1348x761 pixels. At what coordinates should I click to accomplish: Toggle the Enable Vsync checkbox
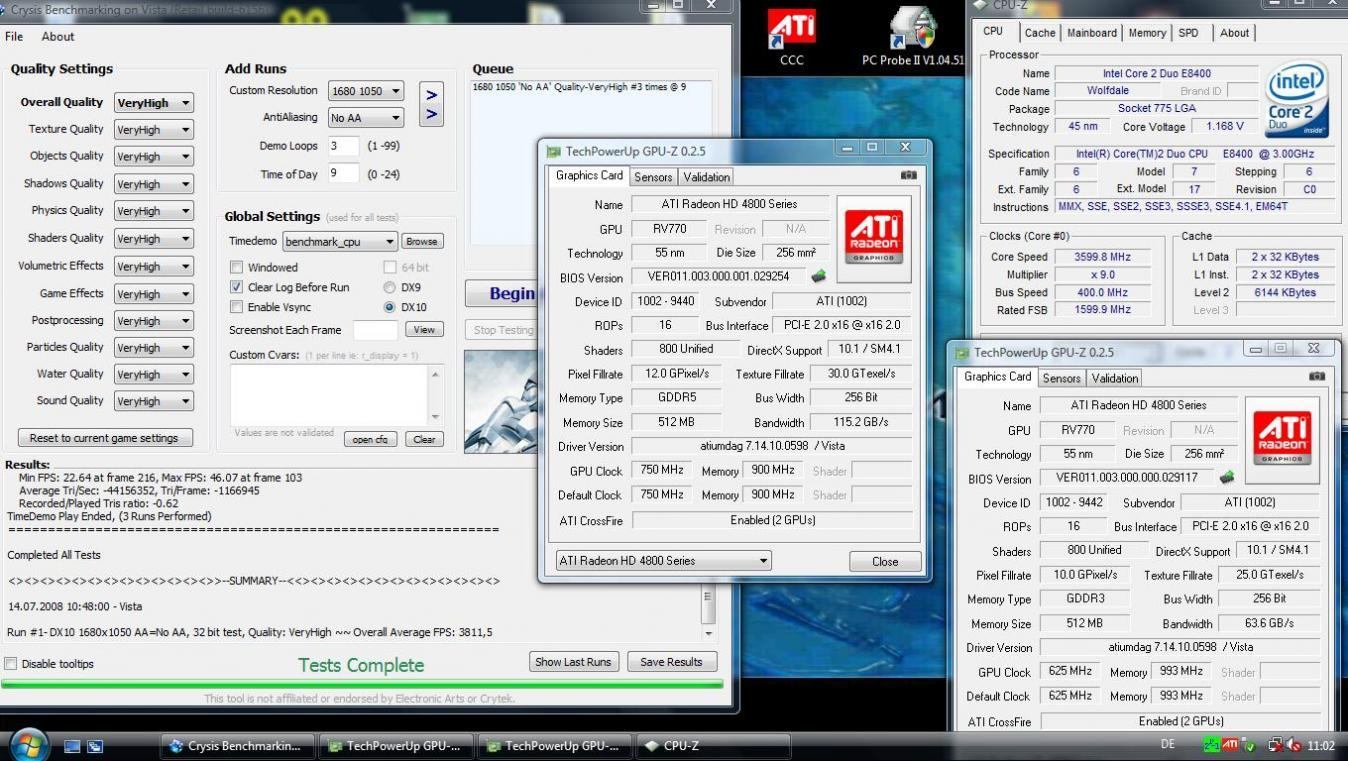(x=236, y=307)
